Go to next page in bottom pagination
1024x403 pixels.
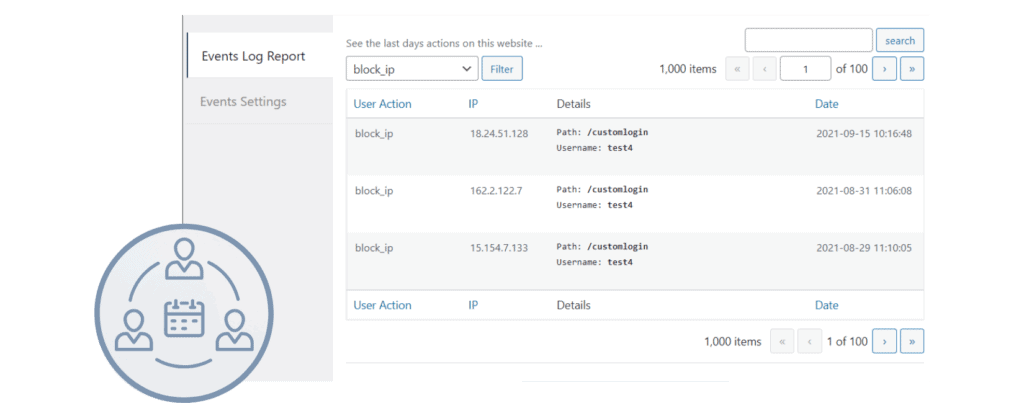coord(884,341)
